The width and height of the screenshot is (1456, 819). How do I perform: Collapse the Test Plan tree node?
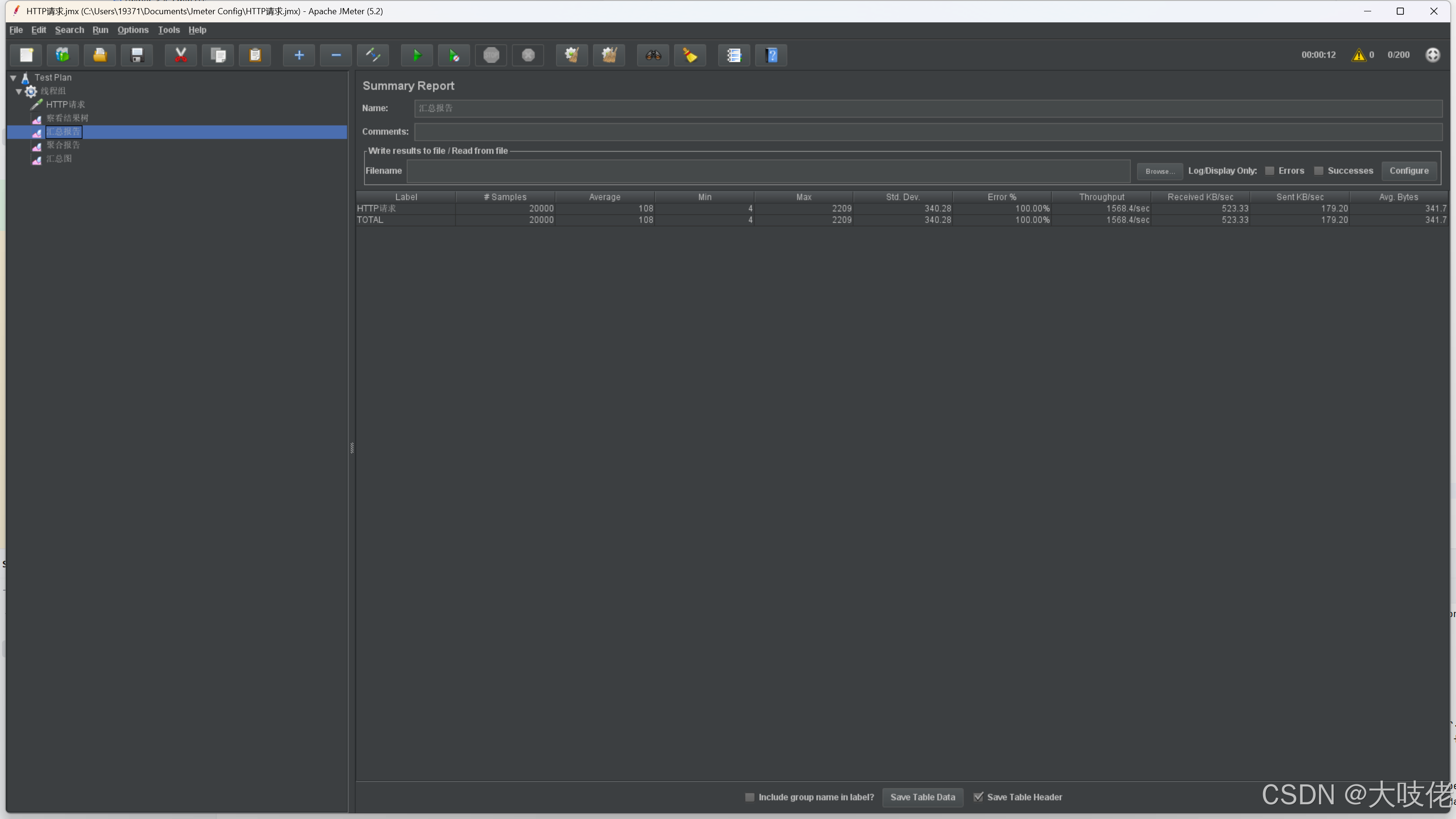tap(13, 77)
